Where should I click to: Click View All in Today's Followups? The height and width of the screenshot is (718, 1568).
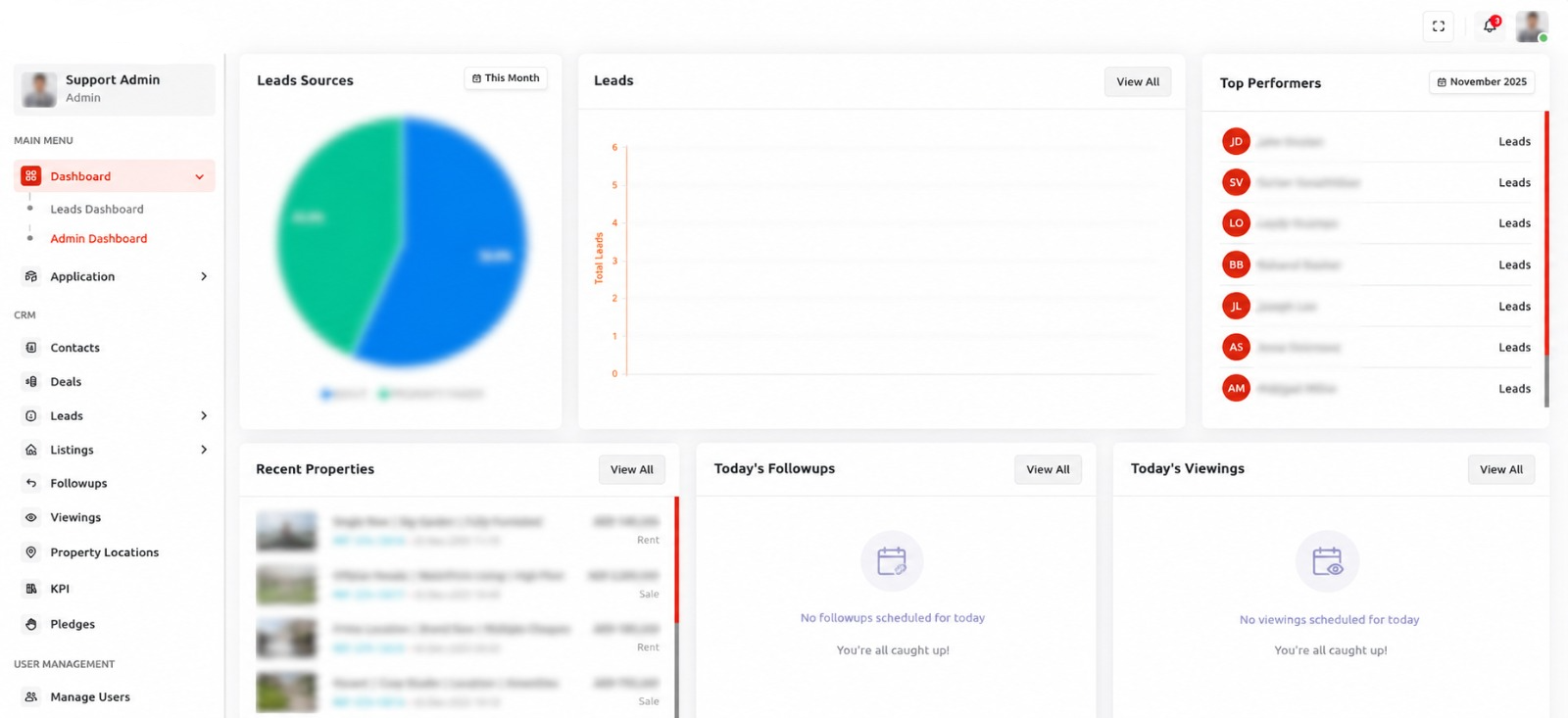(1048, 470)
